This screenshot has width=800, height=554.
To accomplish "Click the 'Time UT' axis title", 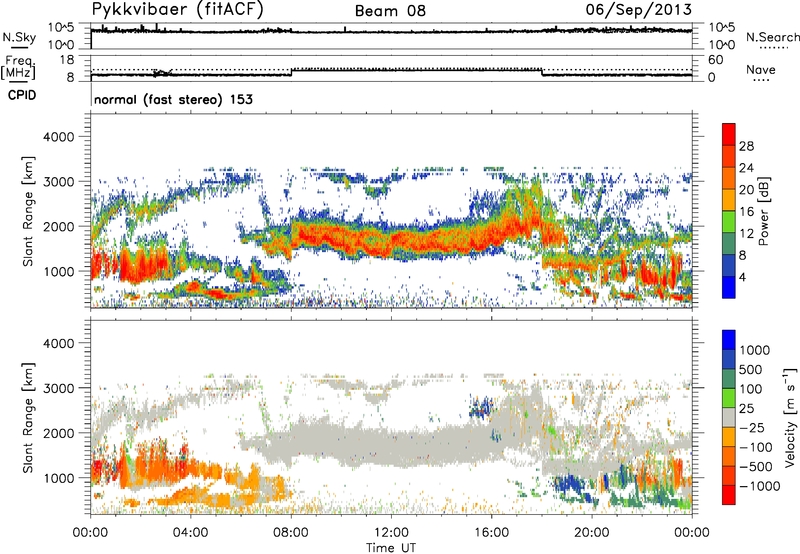I will coord(391,548).
